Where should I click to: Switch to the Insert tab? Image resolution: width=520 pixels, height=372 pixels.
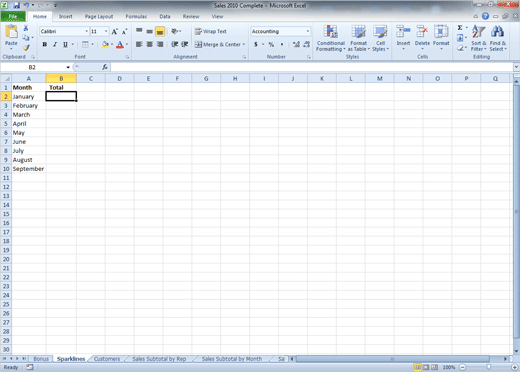pyautogui.click(x=66, y=16)
